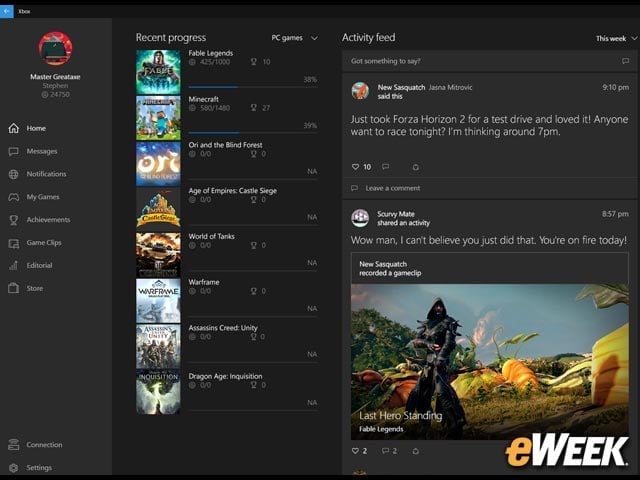
Task: Click the Store bag icon
Action: (13, 288)
